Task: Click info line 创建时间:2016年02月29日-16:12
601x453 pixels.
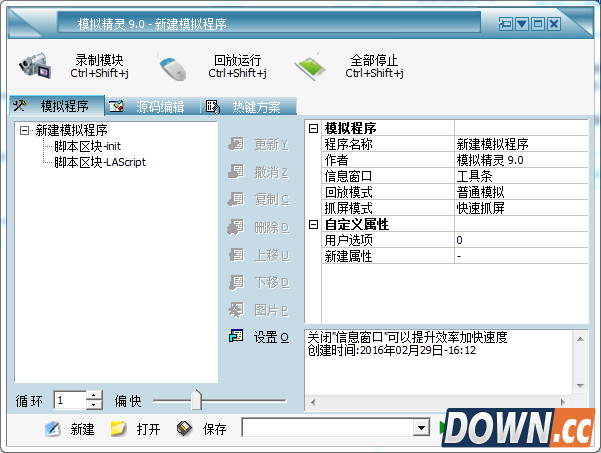Action: [x=392, y=350]
